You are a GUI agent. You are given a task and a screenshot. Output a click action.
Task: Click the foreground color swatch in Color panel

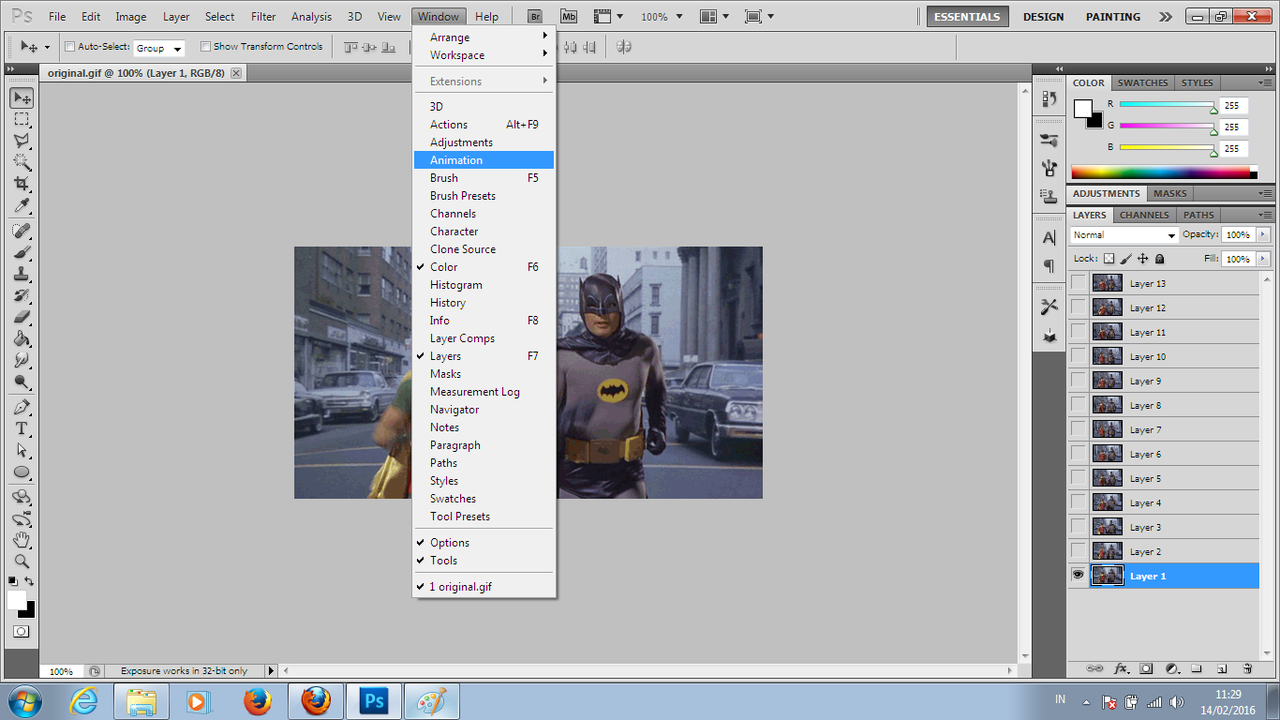1083,108
